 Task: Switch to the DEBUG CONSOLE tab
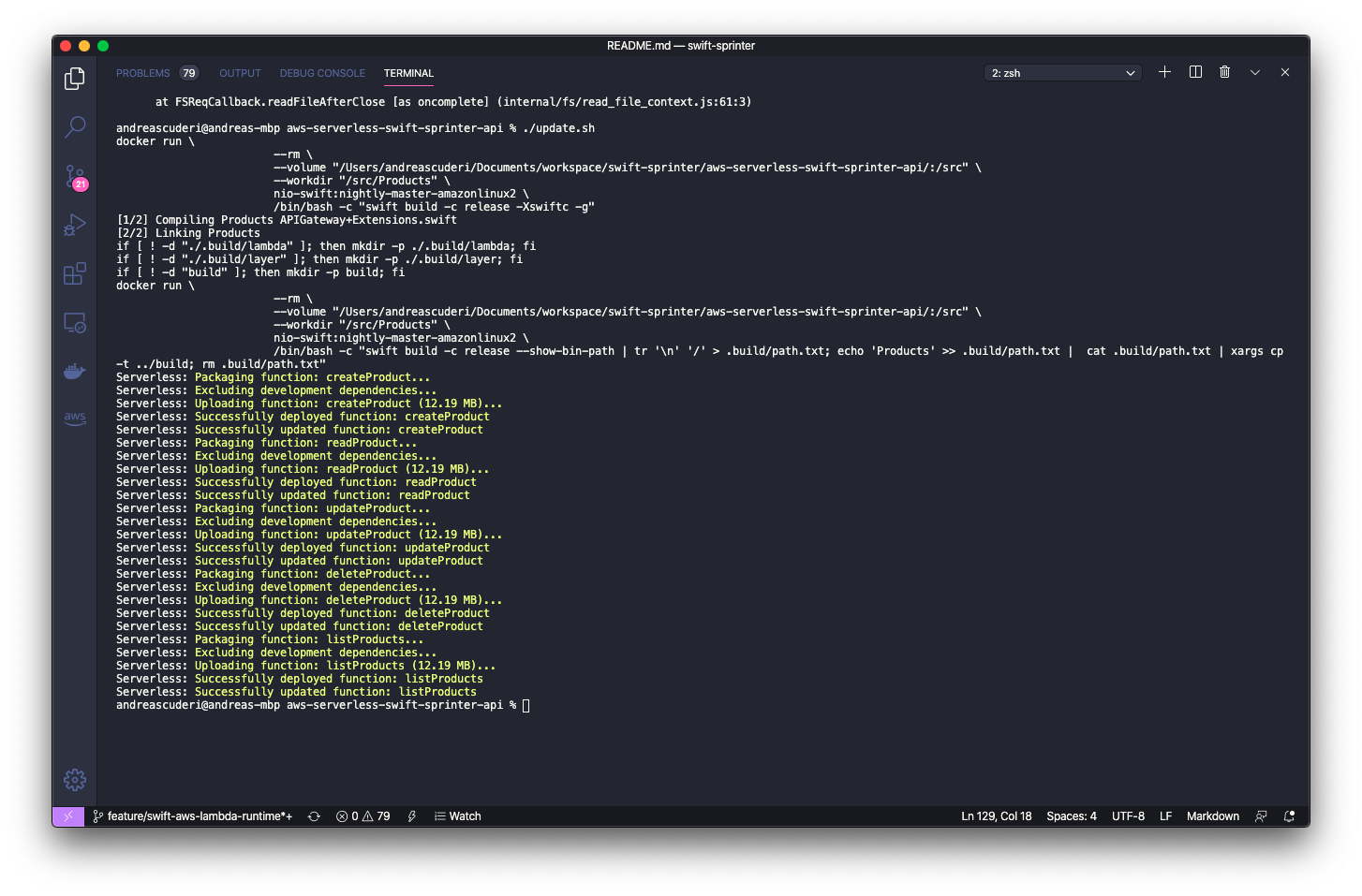click(322, 73)
